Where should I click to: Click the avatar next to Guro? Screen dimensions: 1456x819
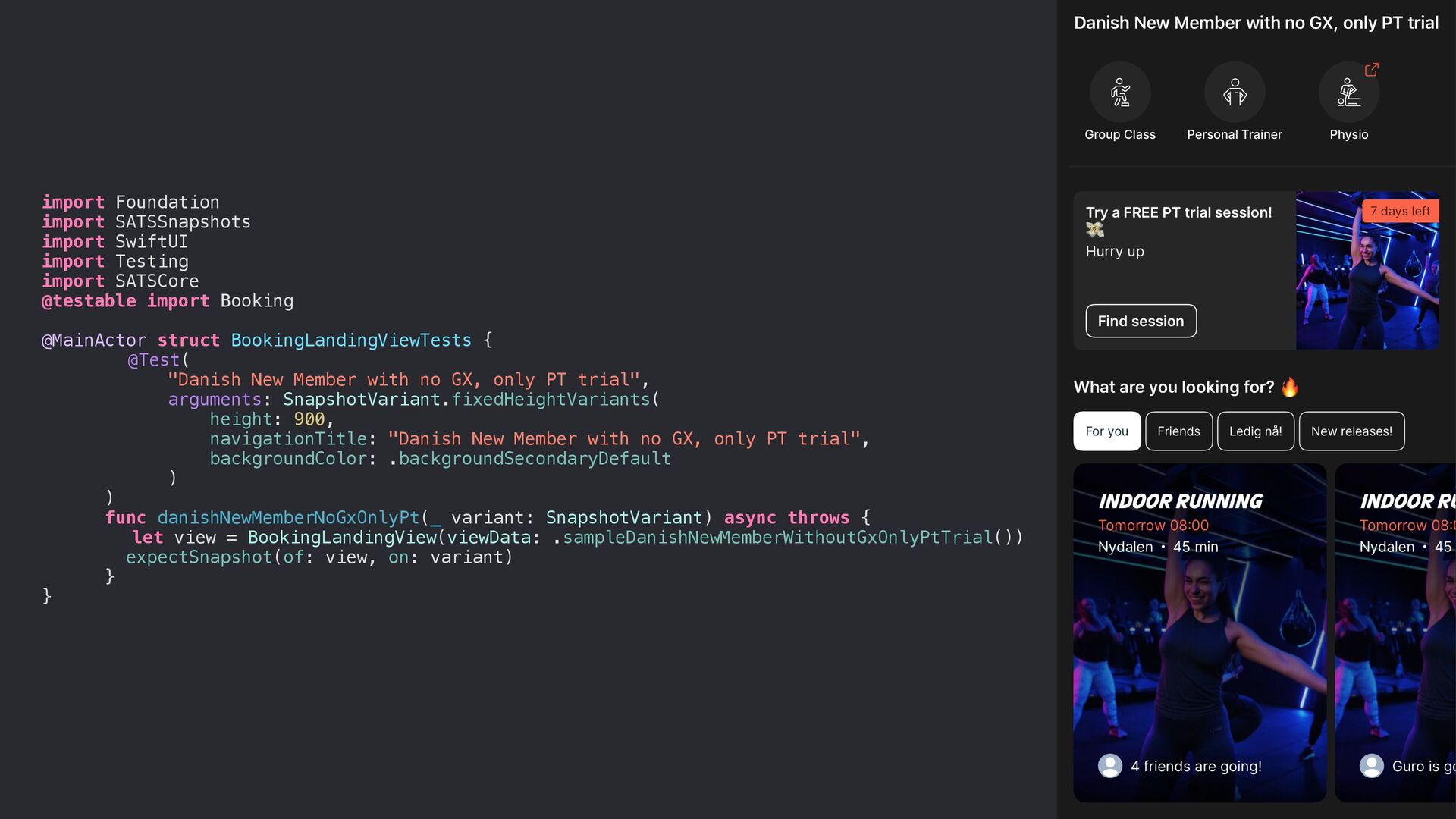(1371, 766)
